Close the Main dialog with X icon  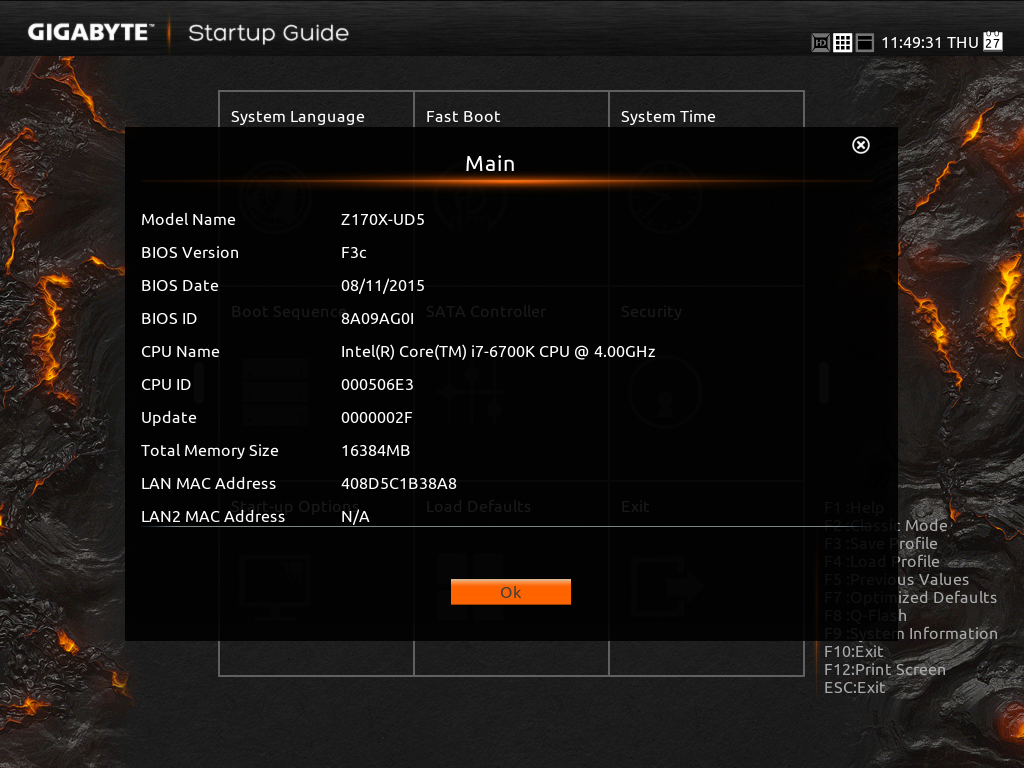(861, 145)
